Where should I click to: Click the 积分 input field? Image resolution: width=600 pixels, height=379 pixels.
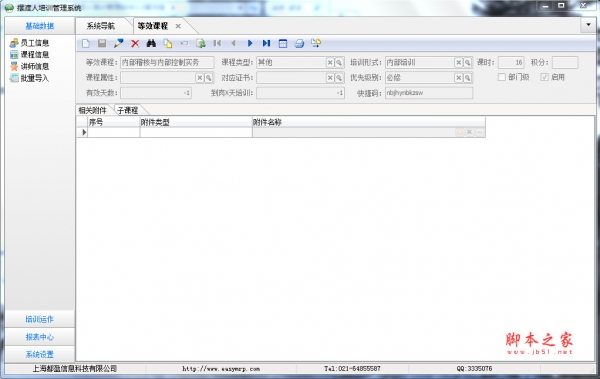tap(565, 62)
